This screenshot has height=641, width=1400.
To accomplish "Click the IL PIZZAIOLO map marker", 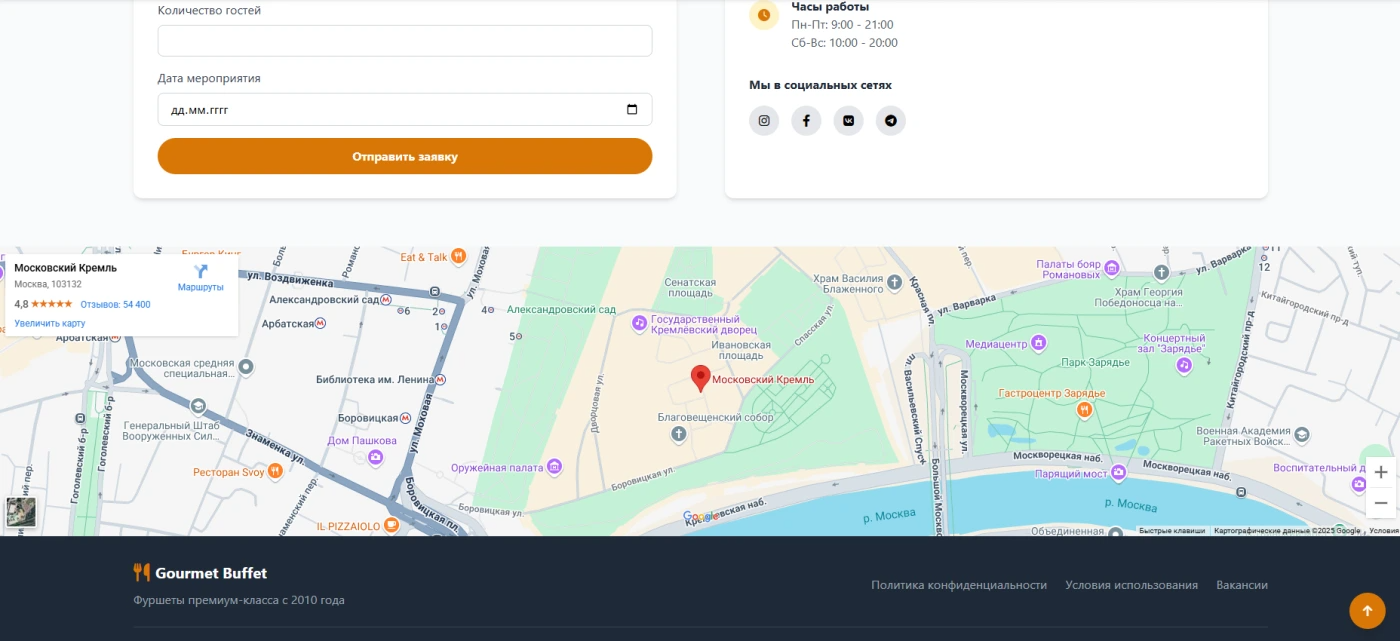I will point(392,525).
